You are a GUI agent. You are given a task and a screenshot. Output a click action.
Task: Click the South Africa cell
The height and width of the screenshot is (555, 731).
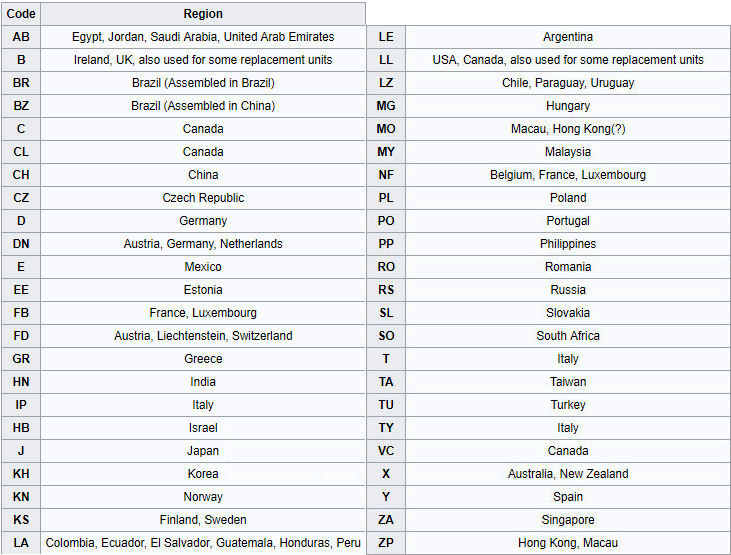click(568, 336)
